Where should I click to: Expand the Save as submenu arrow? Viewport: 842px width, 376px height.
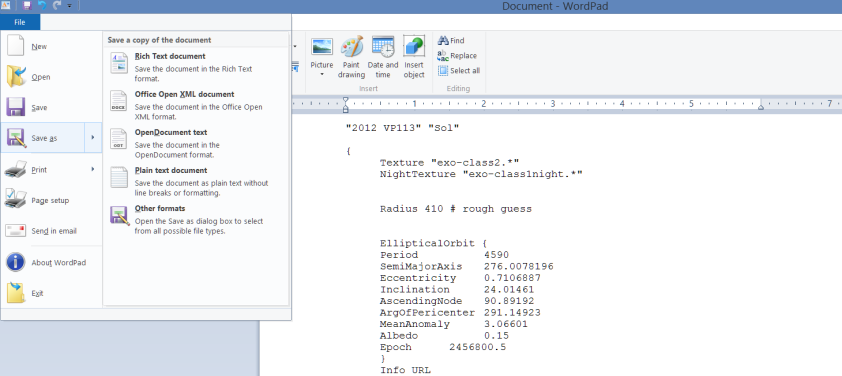(93, 138)
